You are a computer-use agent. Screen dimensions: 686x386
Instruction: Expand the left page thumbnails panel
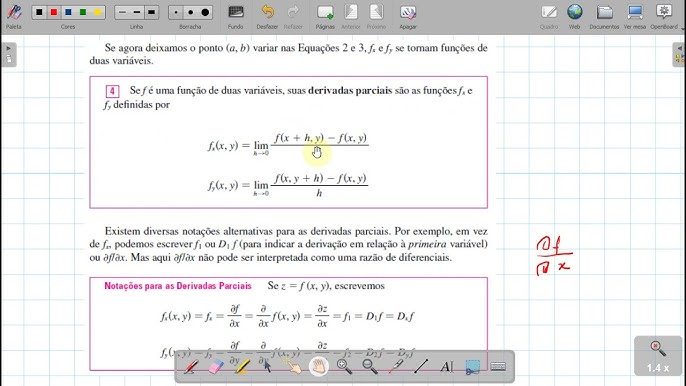9,54
